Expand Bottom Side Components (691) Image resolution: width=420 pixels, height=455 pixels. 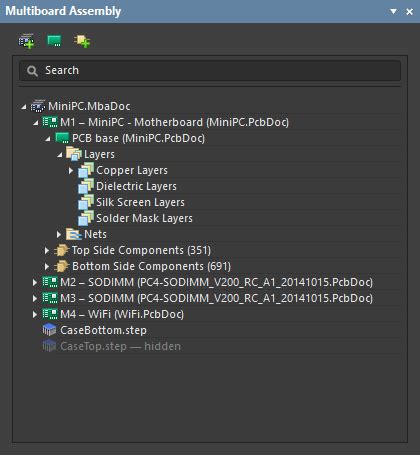tap(47, 266)
